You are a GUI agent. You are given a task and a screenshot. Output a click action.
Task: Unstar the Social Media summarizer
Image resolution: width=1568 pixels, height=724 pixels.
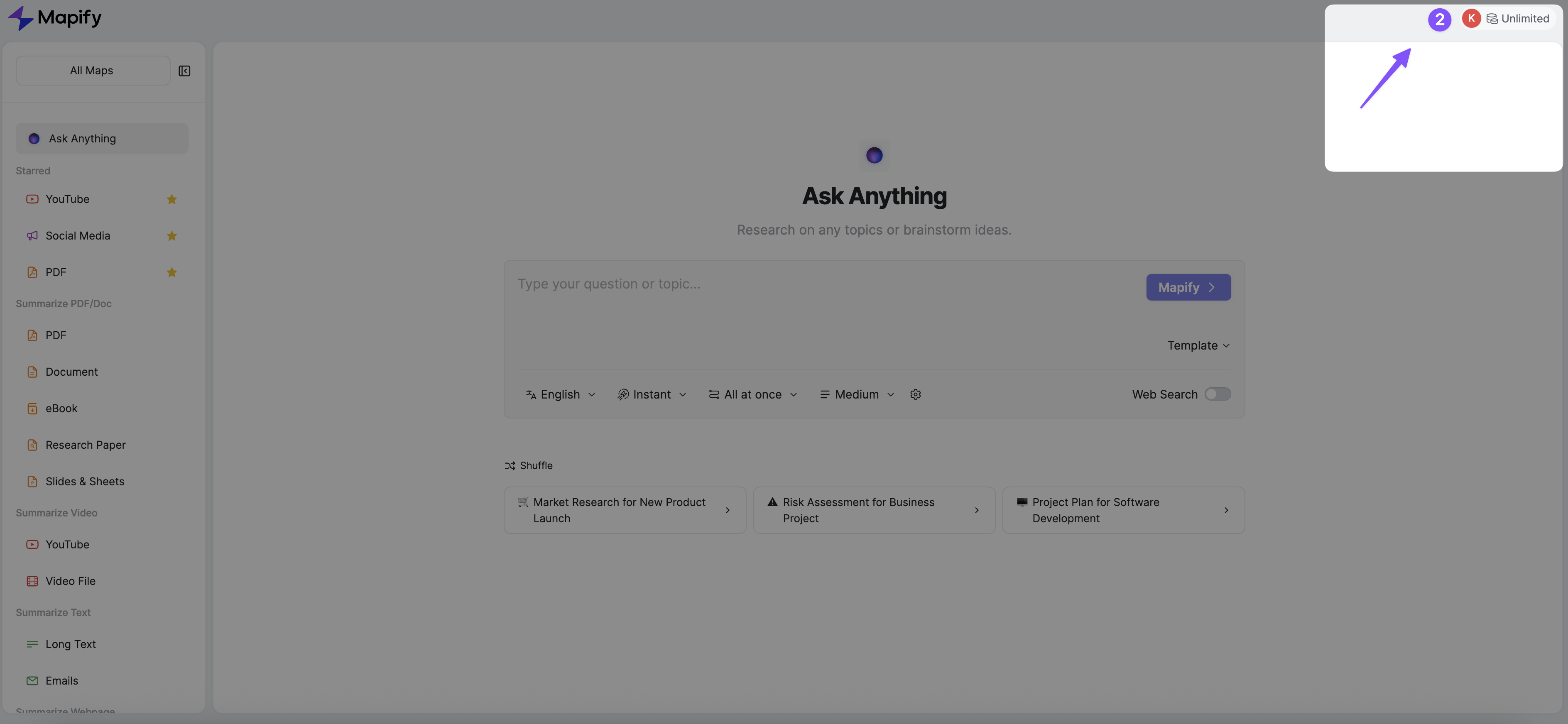coord(171,235)
